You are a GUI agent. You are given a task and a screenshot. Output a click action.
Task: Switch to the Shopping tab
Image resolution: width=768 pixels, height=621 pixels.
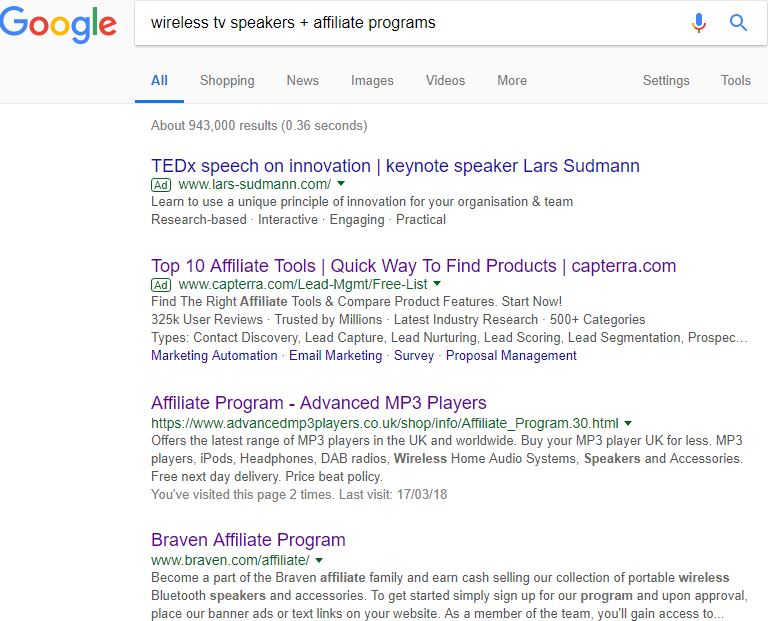click(x=227, y=81)
